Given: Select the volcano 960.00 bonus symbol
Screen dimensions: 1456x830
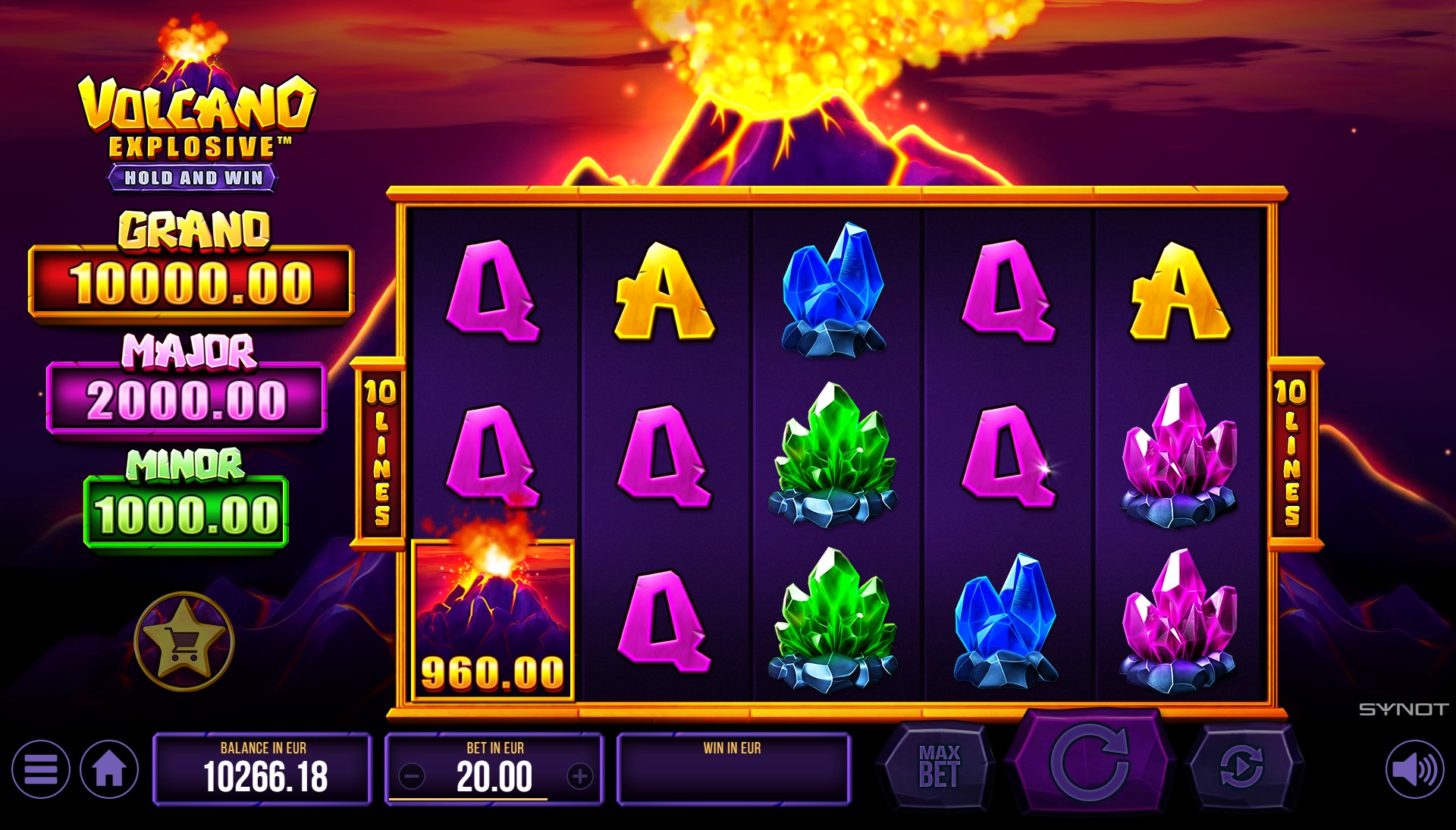Looking at the screenshot, I should [493, 619].
